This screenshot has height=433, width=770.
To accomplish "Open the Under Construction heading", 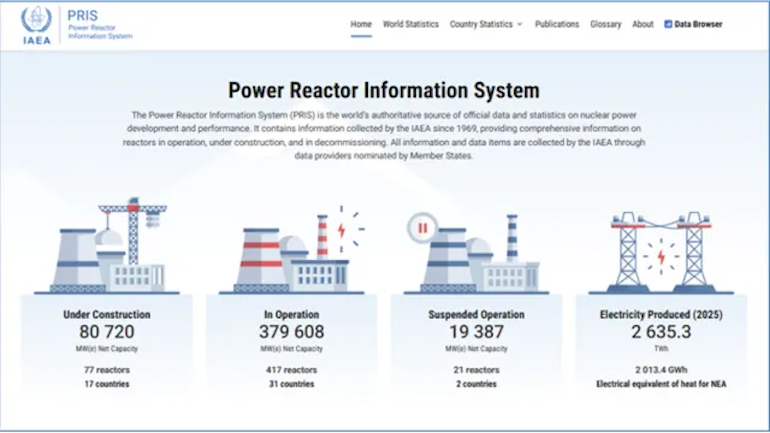I will point(107,315).
